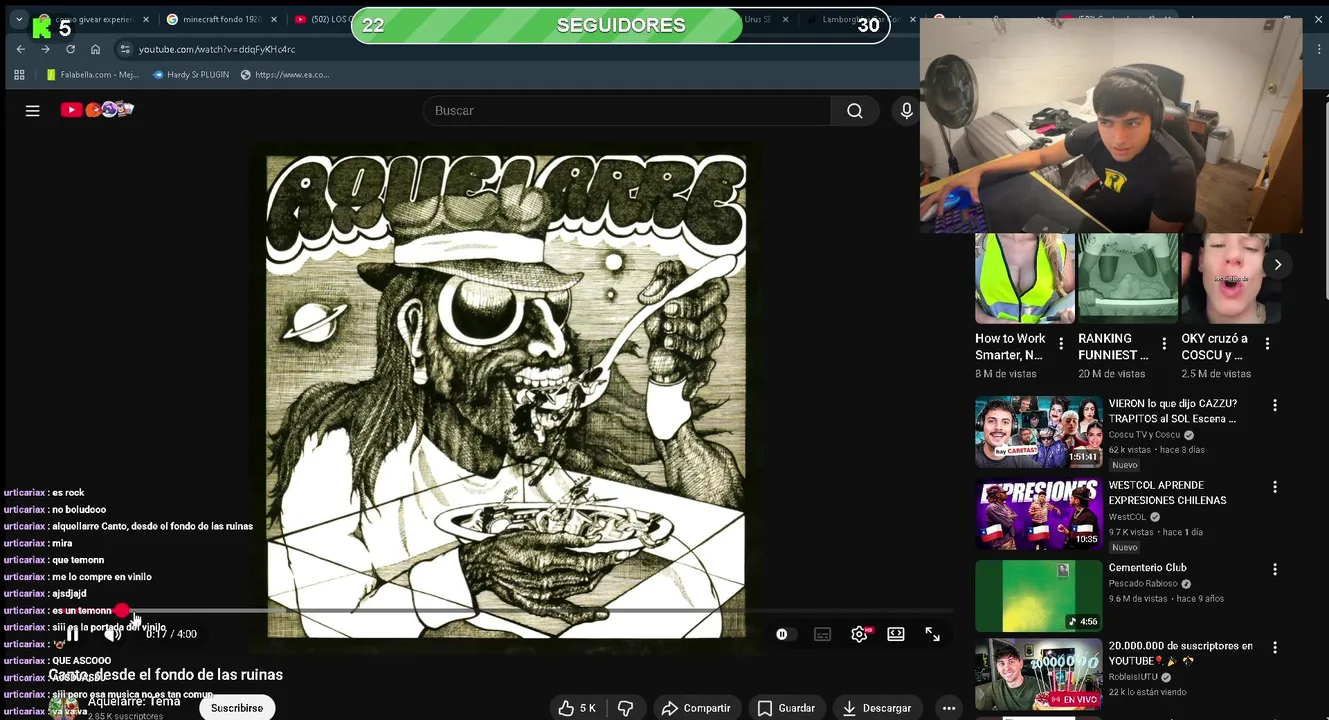Open options for '20.000.000 de suscriptores' video
This screenshot has height=720, width=1329.
1274,648
